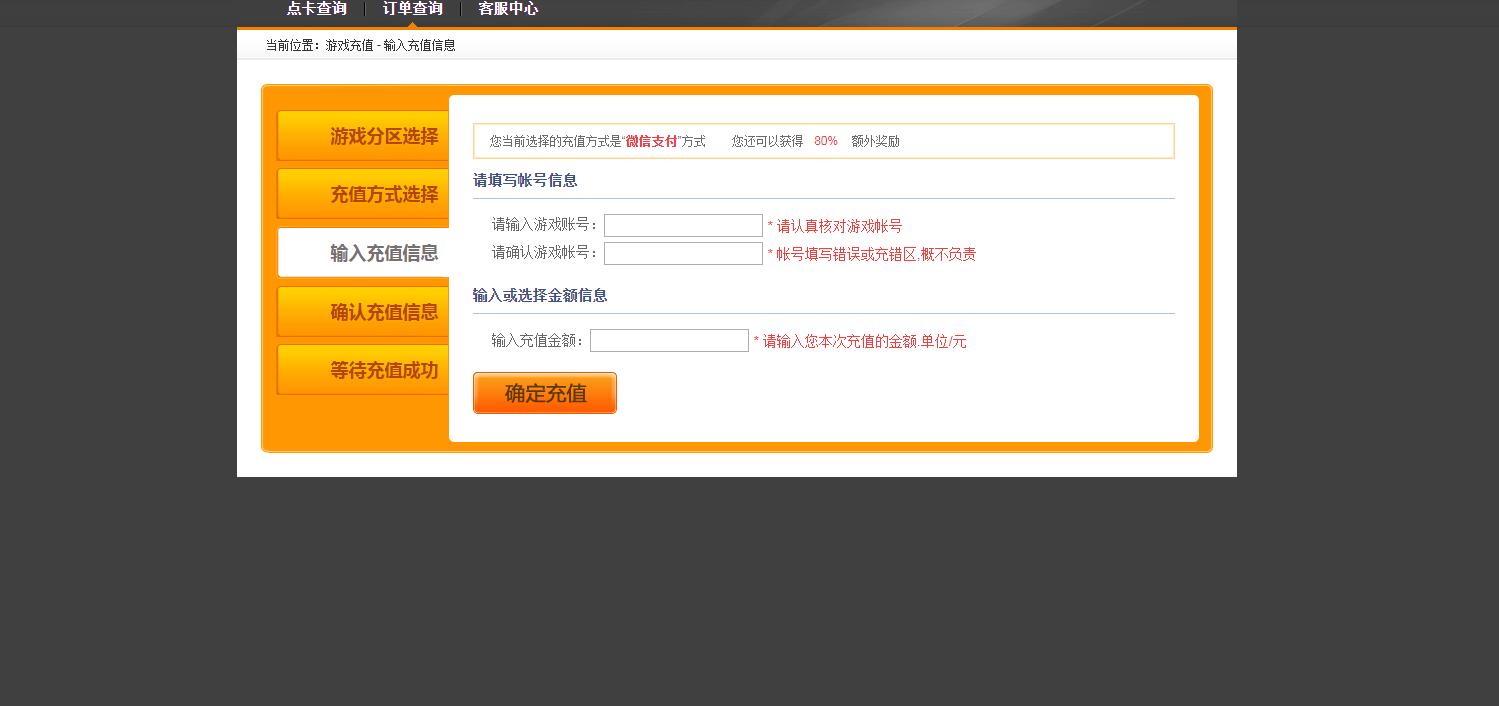Click the 请输入游戏账号 input field
Image resolution: width=1499 pixels, height=706 pixels.
point(683,226)
